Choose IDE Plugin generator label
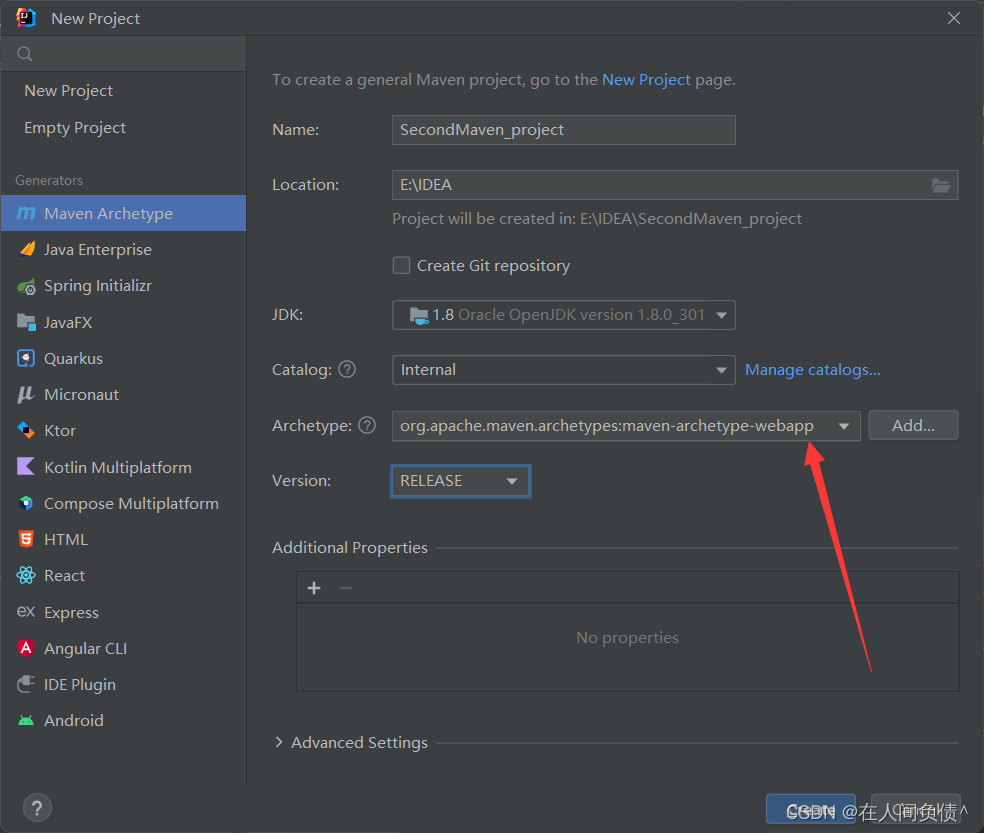 (x=80, y=684)
